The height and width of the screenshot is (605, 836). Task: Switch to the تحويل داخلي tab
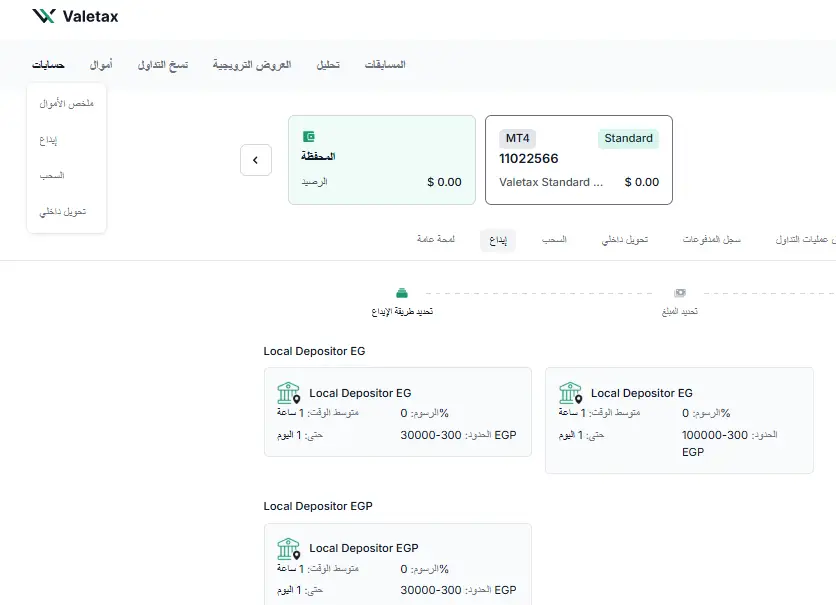pos(625,239)
